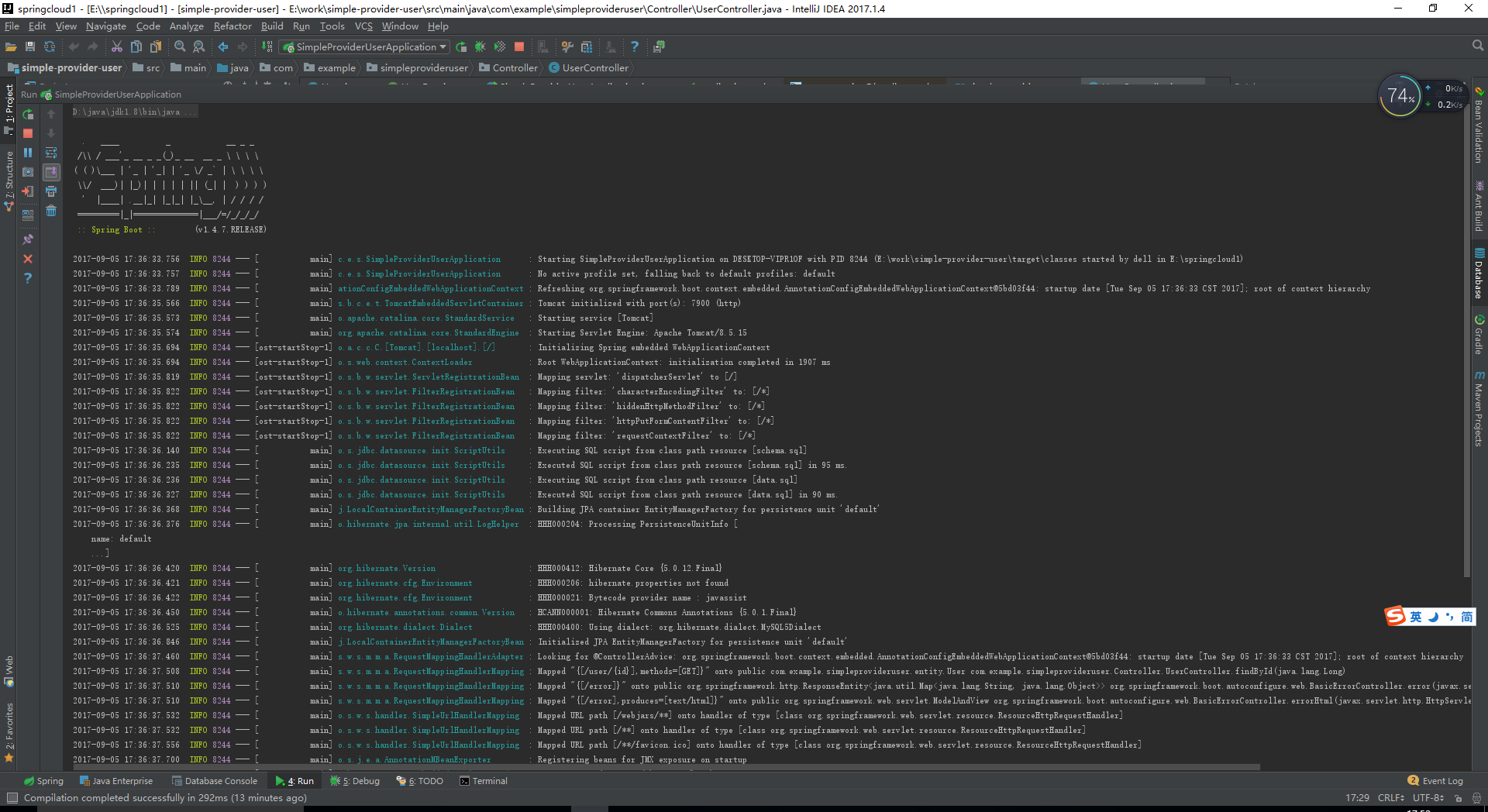Open the Database Console tab
Image resolution: width=1488 pixels, height=812 pixels.
pyautogui.click(x=215, y=781)
